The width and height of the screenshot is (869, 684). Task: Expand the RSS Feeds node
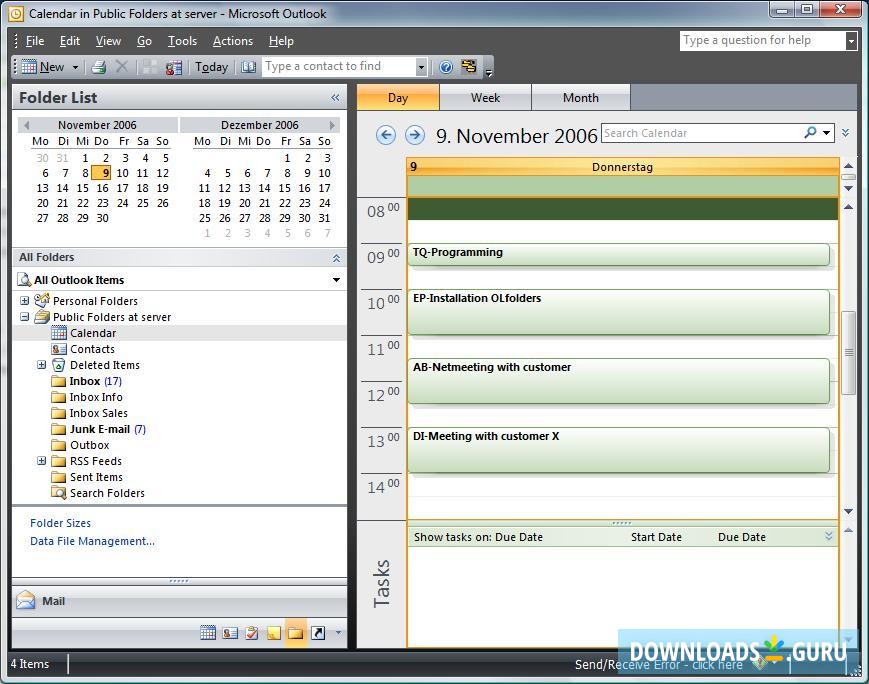point(42,461)
